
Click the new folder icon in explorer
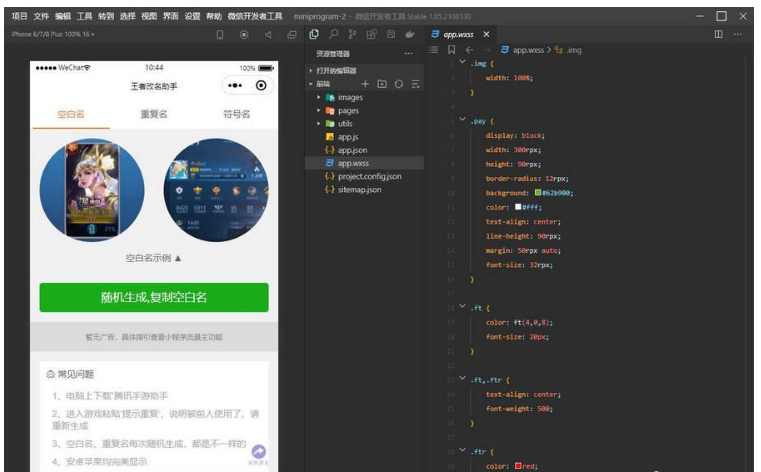point(381,84)
